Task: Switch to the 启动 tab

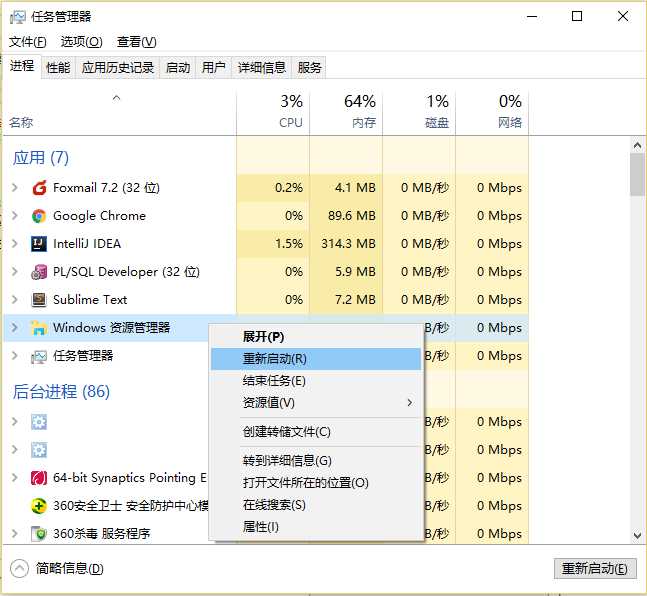Action: coord(178,67)
